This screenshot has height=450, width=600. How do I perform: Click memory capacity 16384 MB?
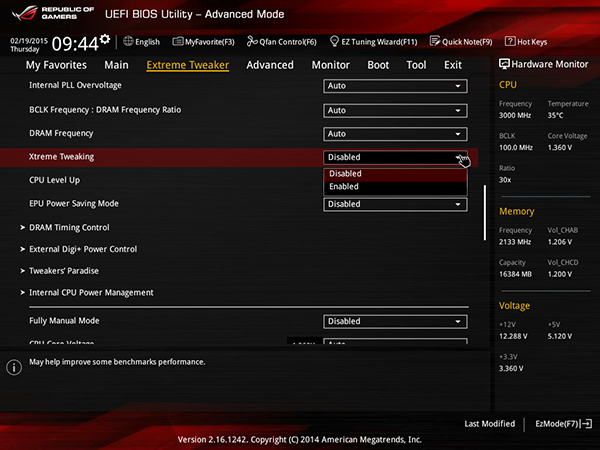[x=515, y=274]
